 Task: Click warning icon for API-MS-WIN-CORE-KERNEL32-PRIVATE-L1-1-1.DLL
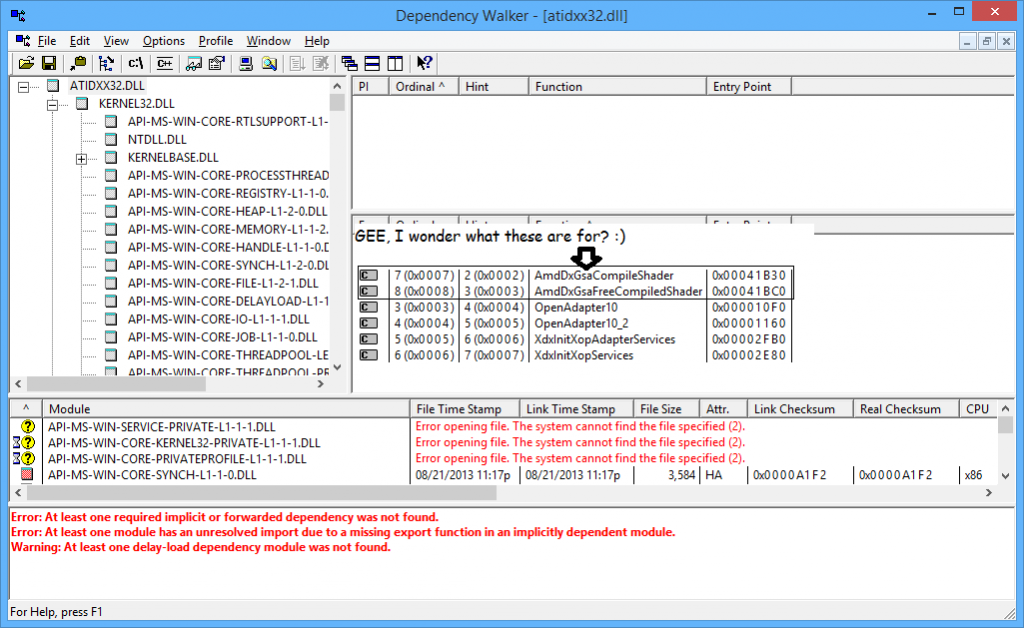pos(24,443)
